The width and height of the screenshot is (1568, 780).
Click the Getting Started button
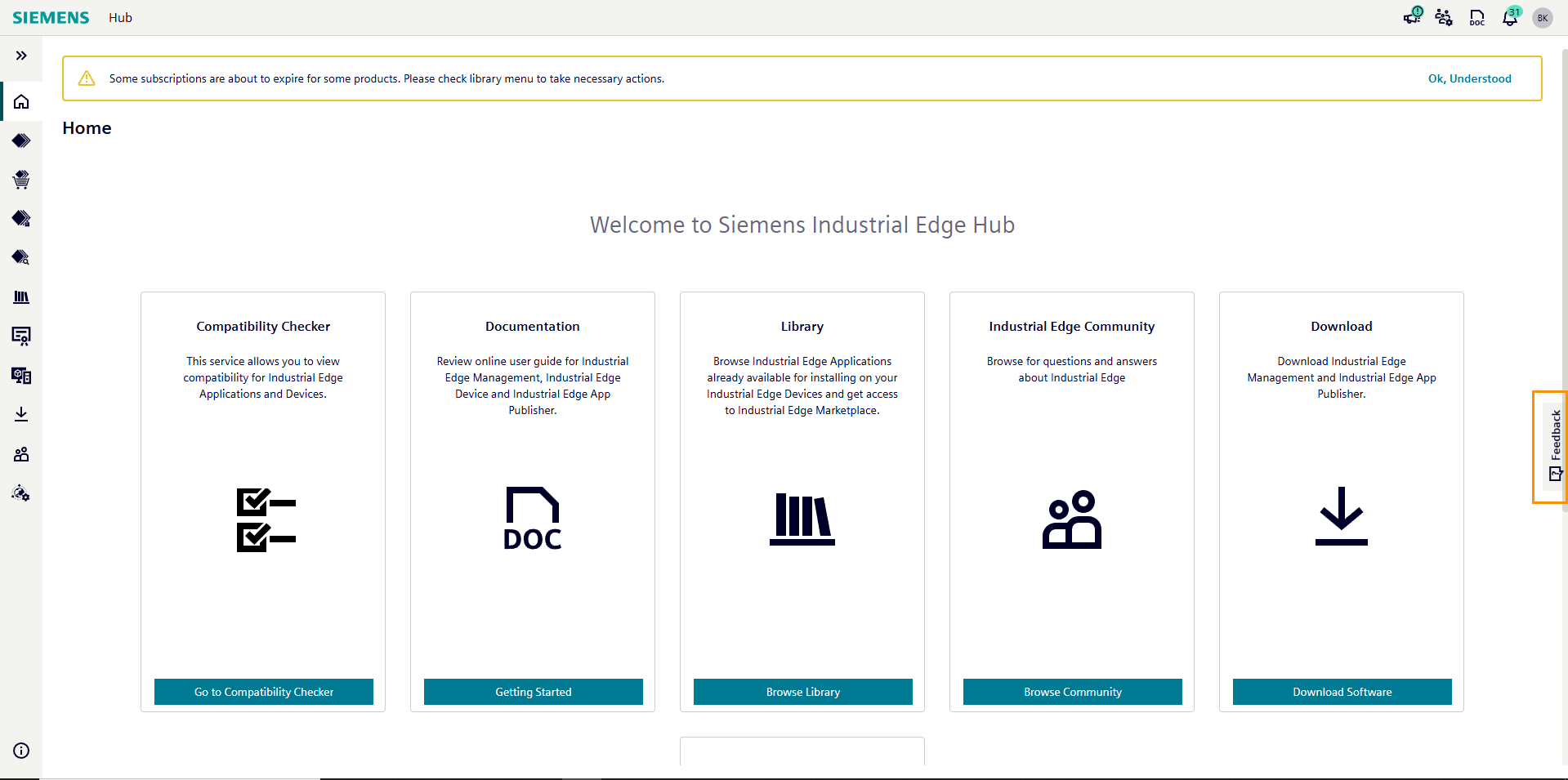click(534, 692)
